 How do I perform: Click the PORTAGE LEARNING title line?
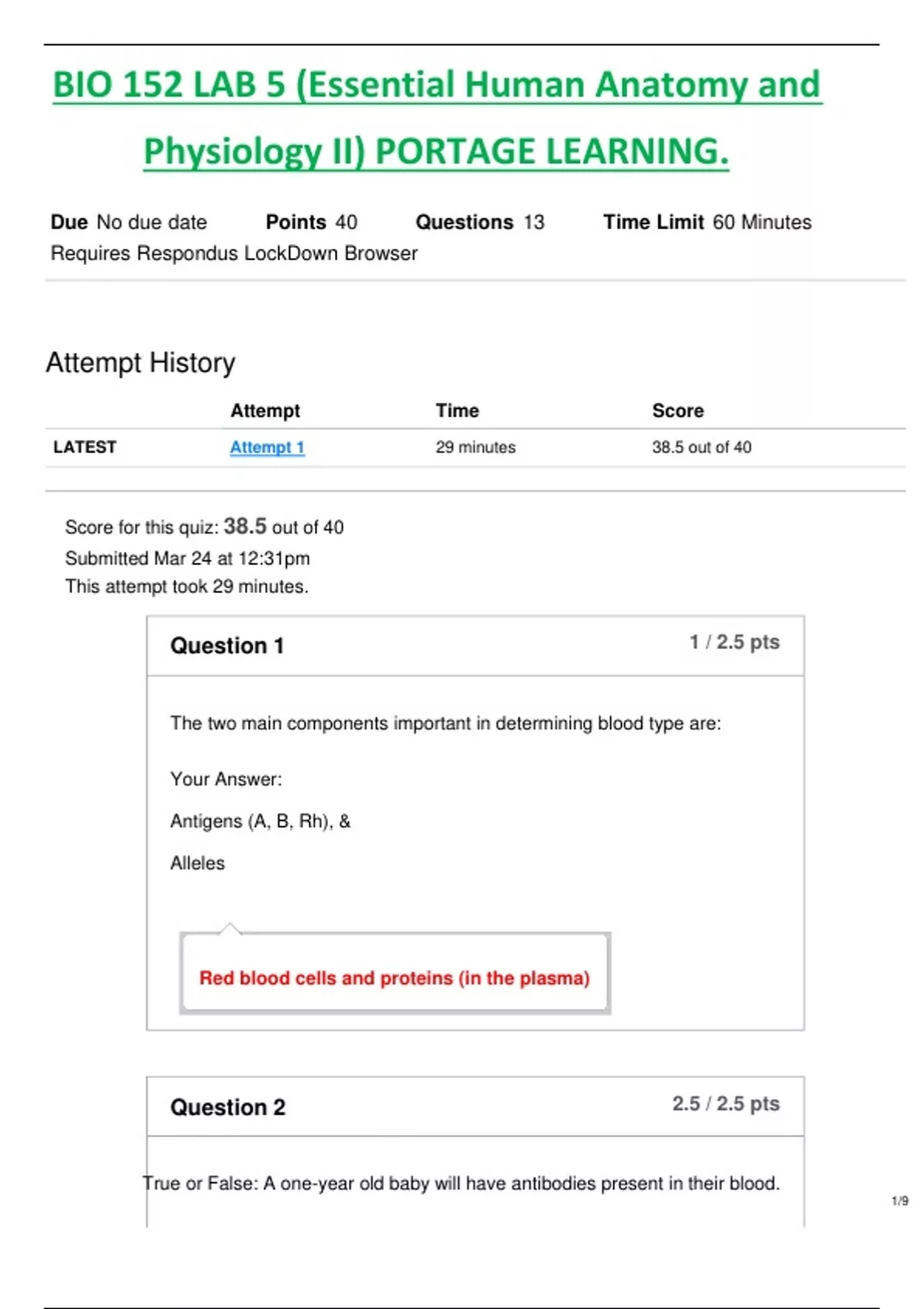click(436, 151)
